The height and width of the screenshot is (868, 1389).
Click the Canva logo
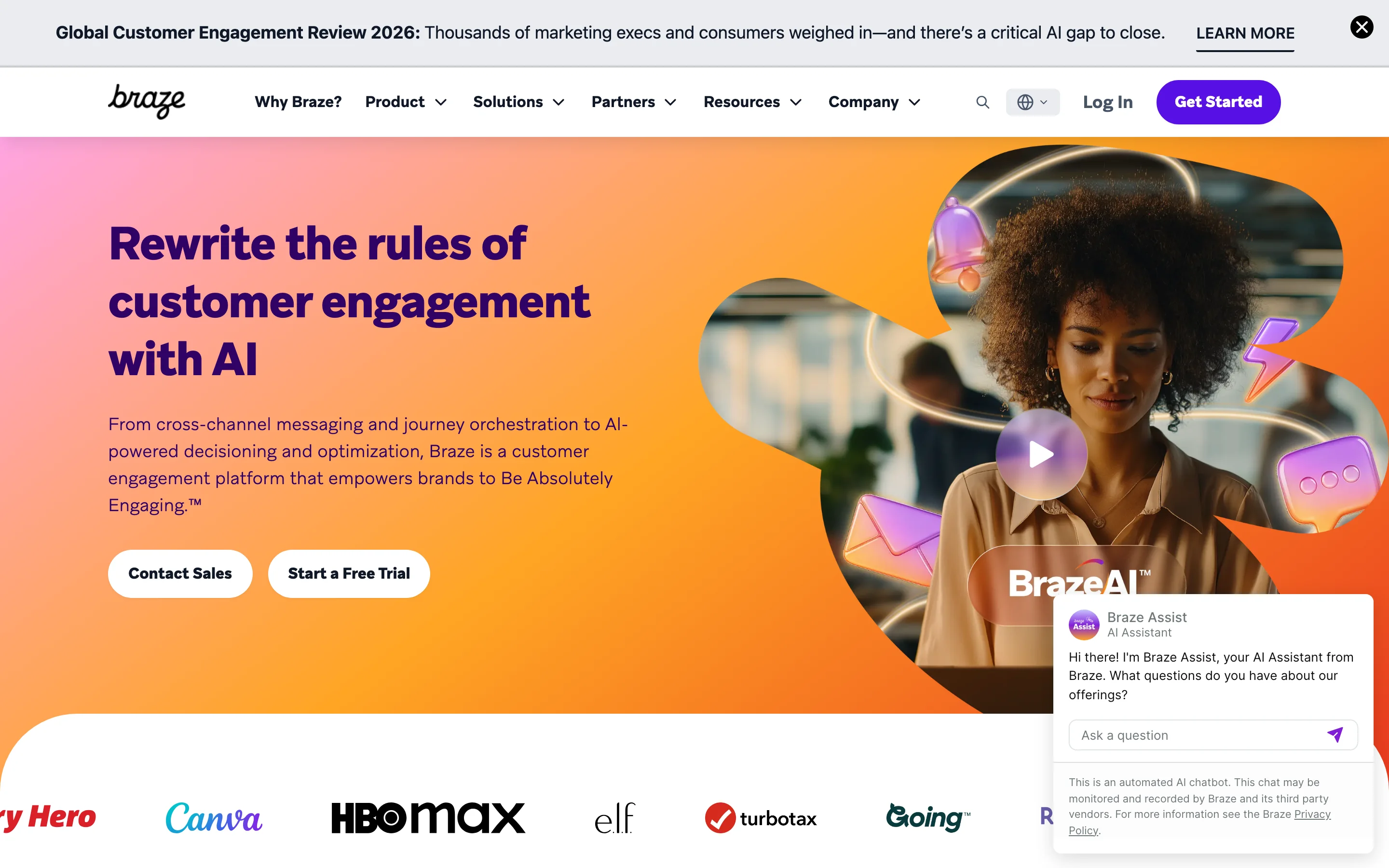click(x=214, y=817)
